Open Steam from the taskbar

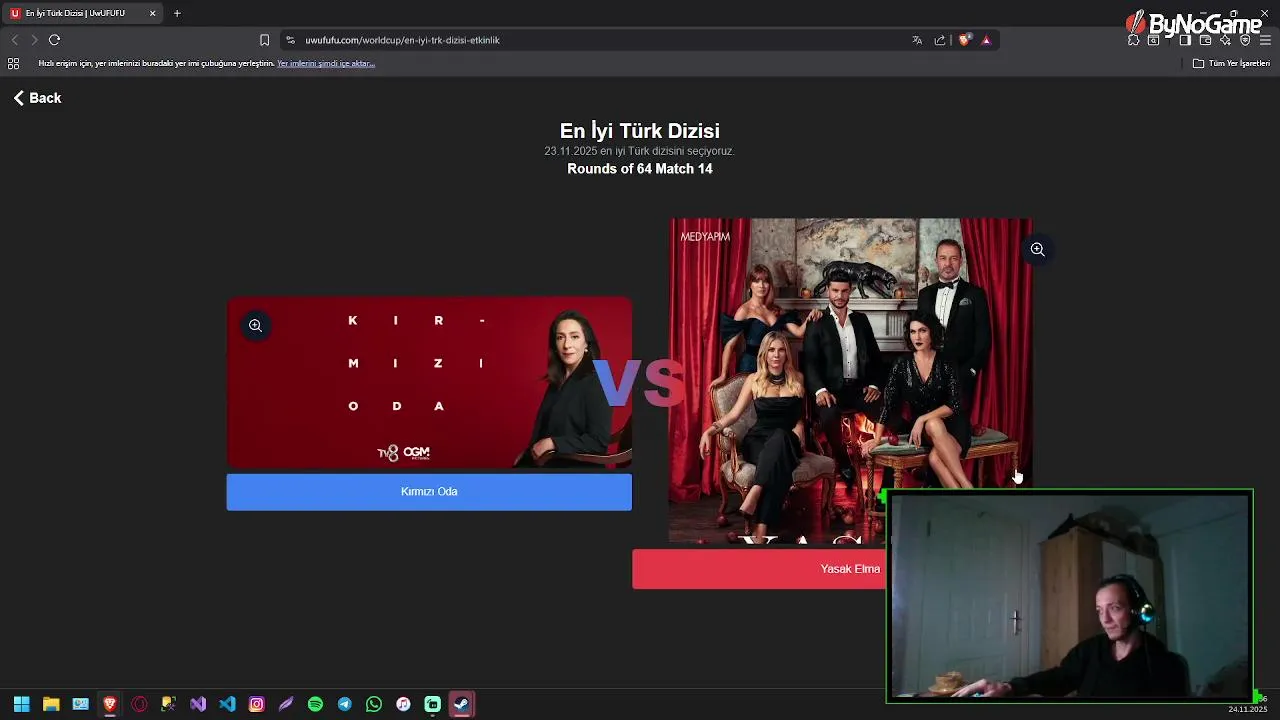(461, 704)
